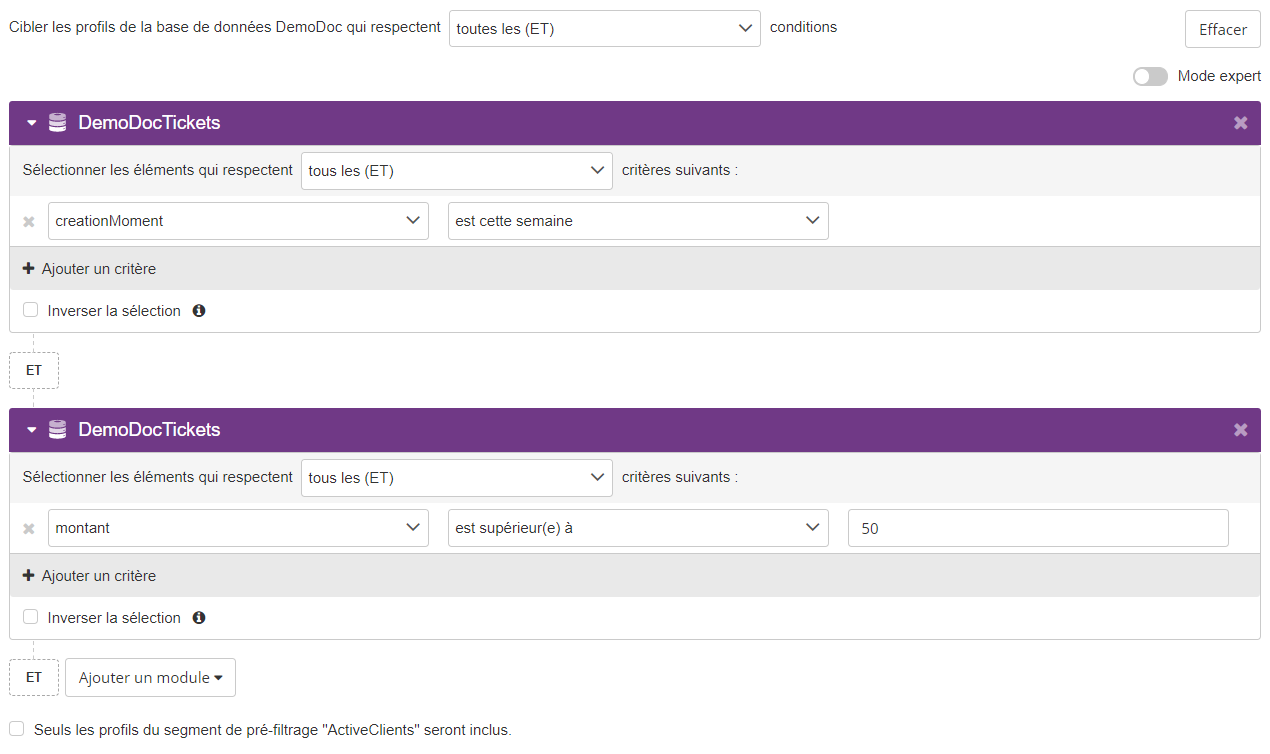Open the top 'toutes les (ET)' dropdown
Image resolution: width=1270 pixels, height=754 pixels.
pos(604,29)
